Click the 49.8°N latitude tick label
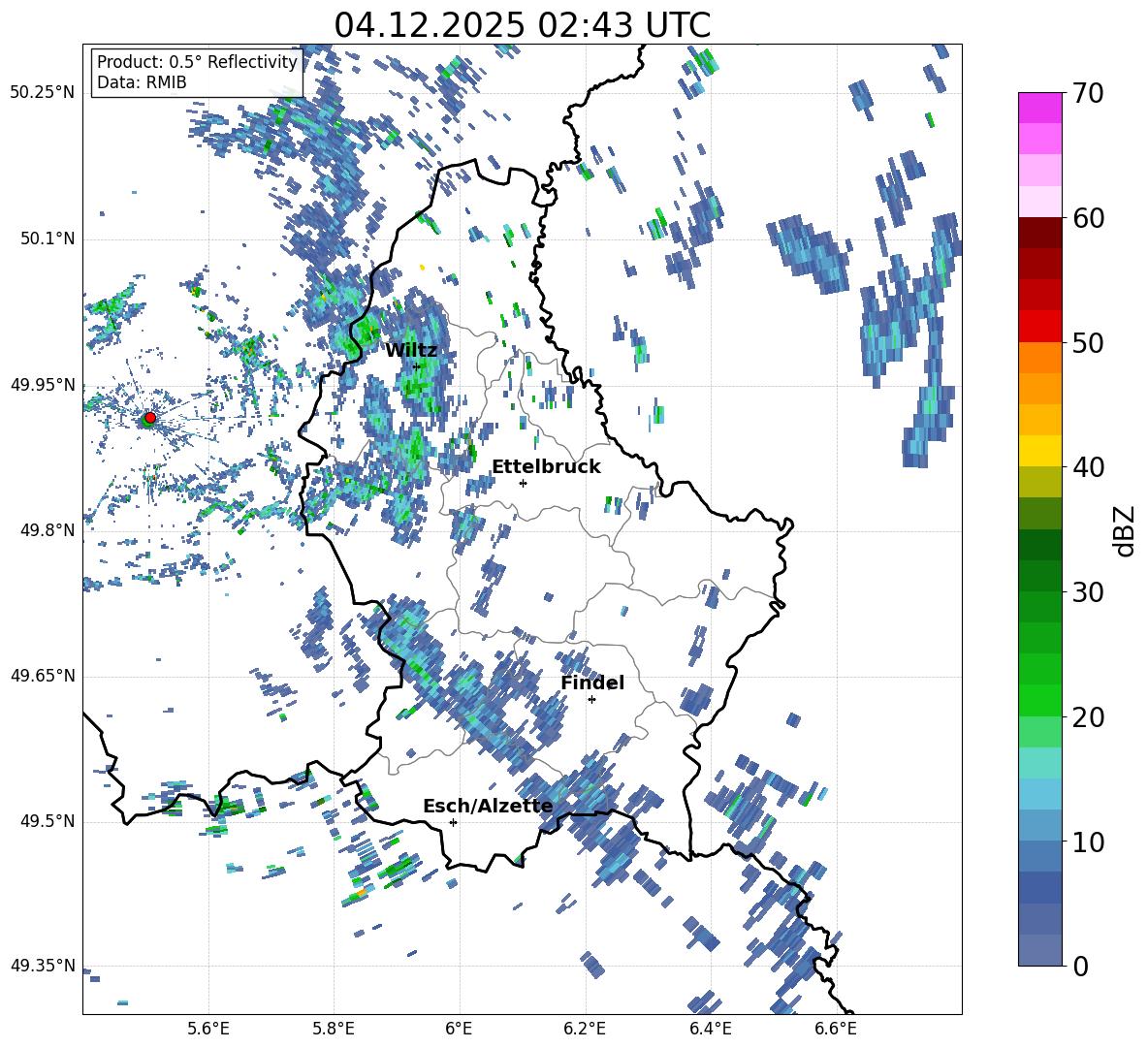Image resolution: width=1148 pixels, height=1048 pixels. coord(43,530)
